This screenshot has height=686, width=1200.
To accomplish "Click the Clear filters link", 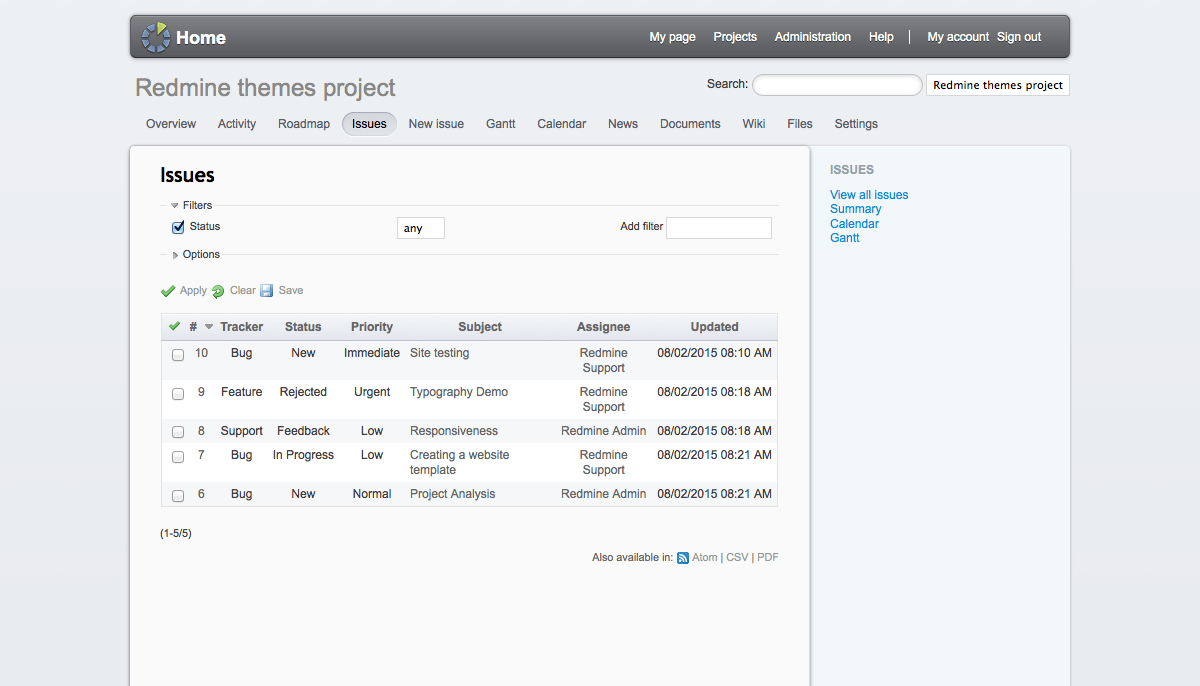I will click(x=243, y=291).
